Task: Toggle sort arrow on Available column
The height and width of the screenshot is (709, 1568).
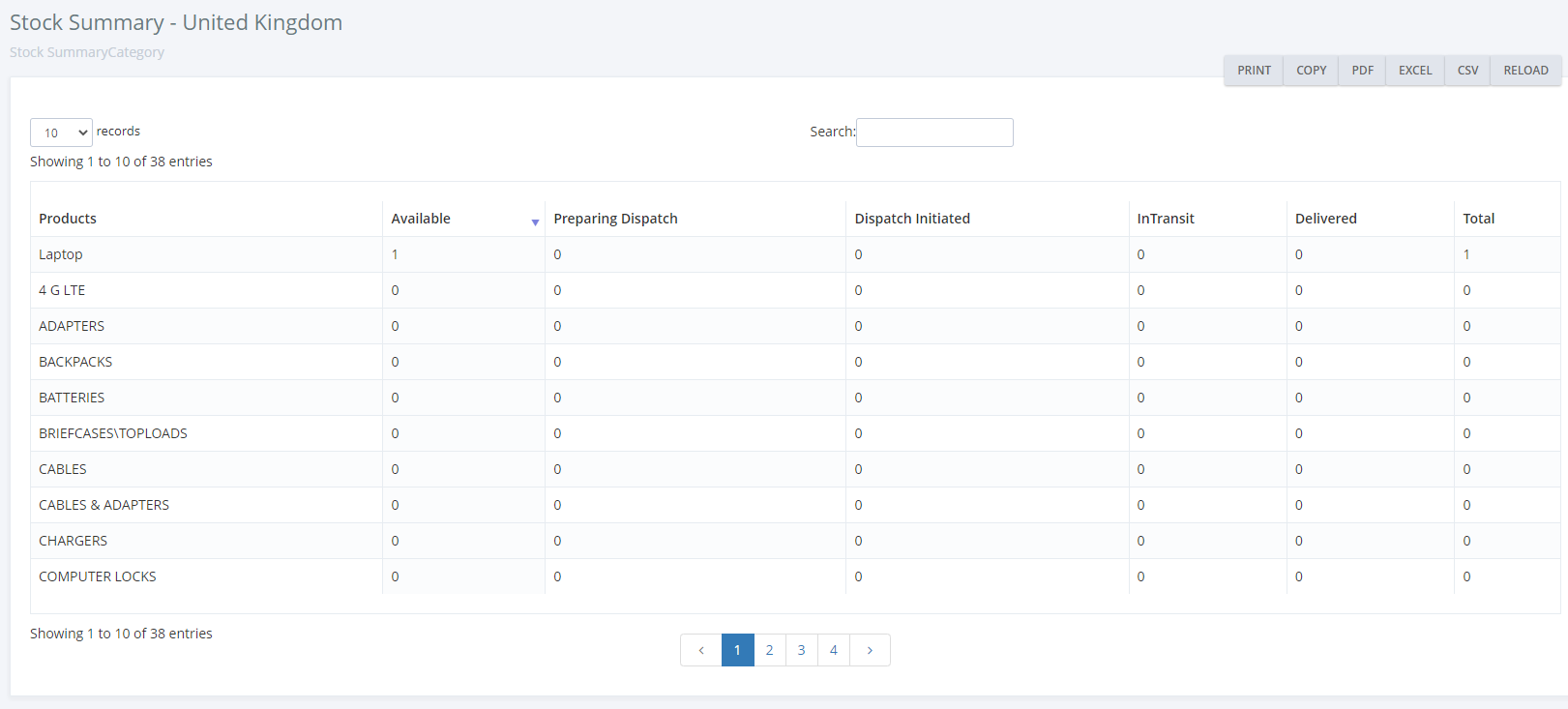Action: pyautogui.click(x=535, y=222)
